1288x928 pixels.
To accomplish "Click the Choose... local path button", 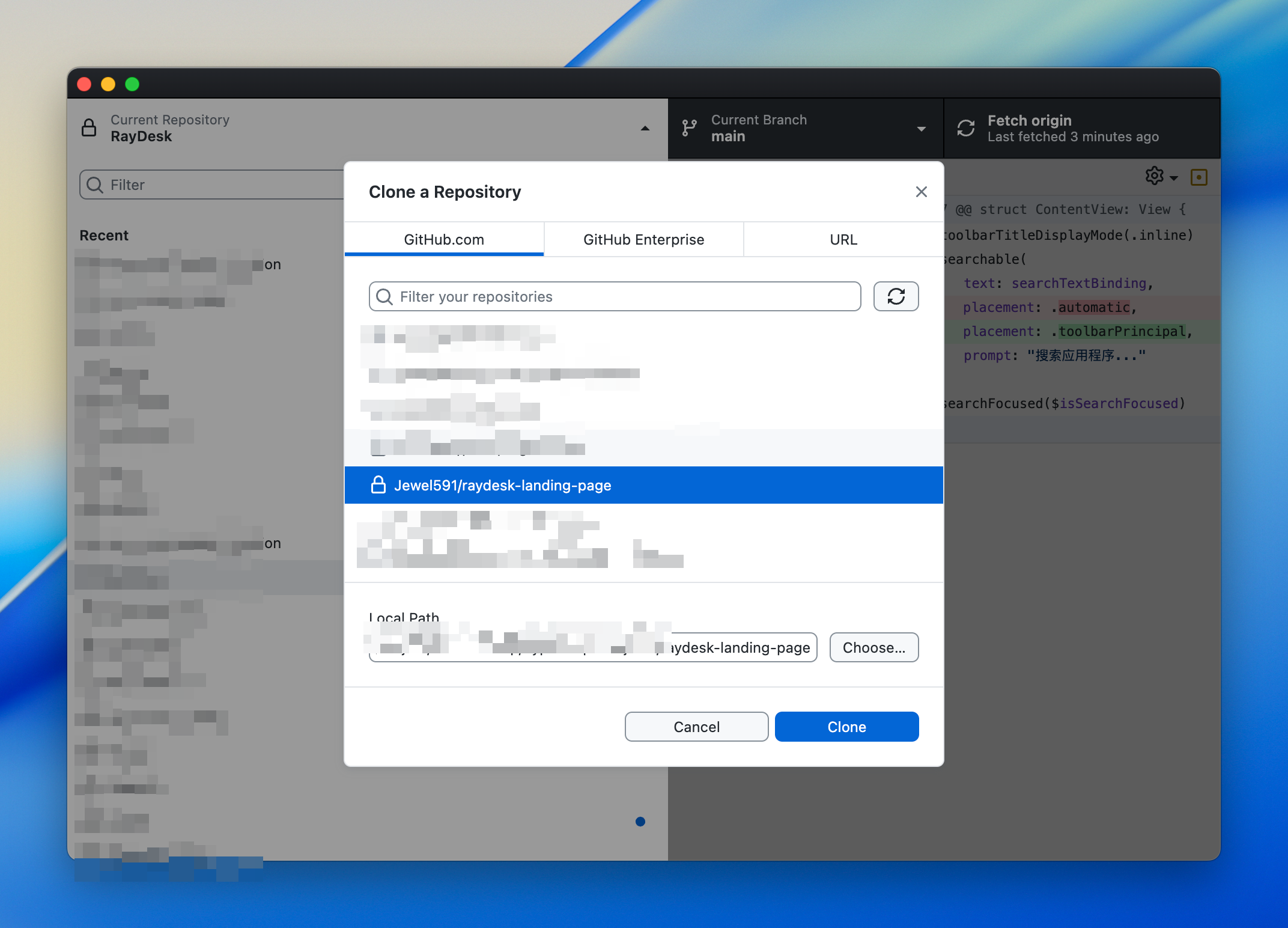I will click(873, 647).
